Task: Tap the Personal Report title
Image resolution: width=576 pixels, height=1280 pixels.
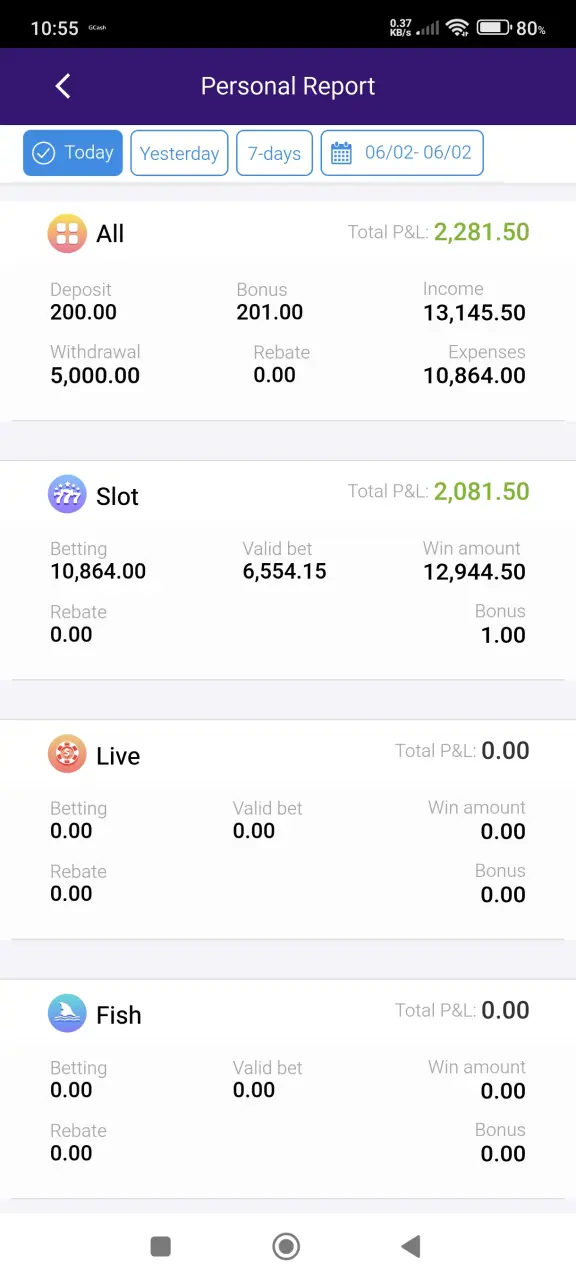Action: (288, 86)
